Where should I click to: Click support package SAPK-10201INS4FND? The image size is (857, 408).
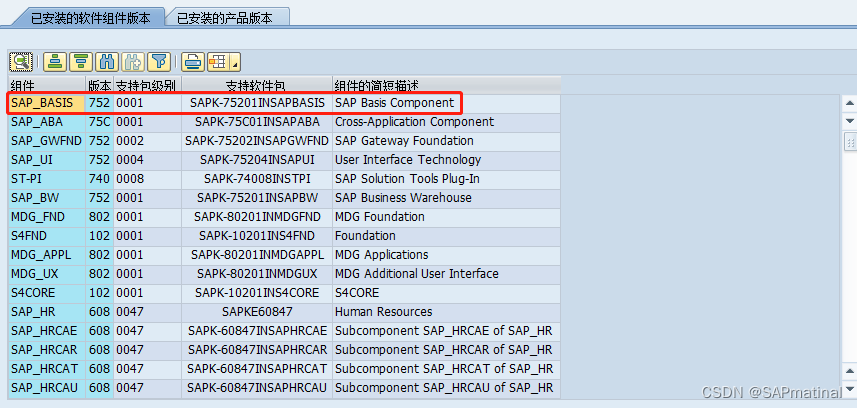click(x=257, y=236)
